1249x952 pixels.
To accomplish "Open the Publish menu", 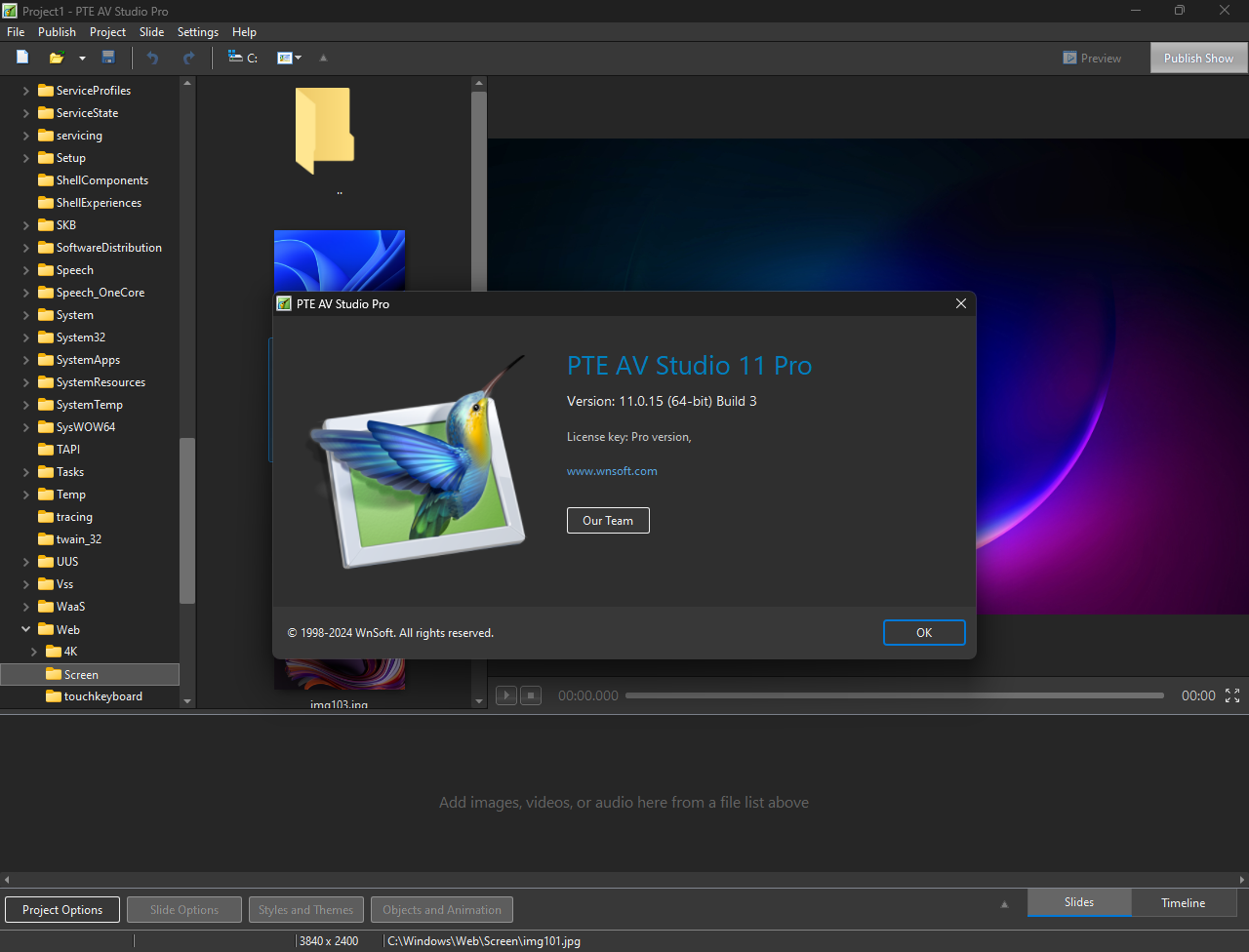I will coord(58,32).
